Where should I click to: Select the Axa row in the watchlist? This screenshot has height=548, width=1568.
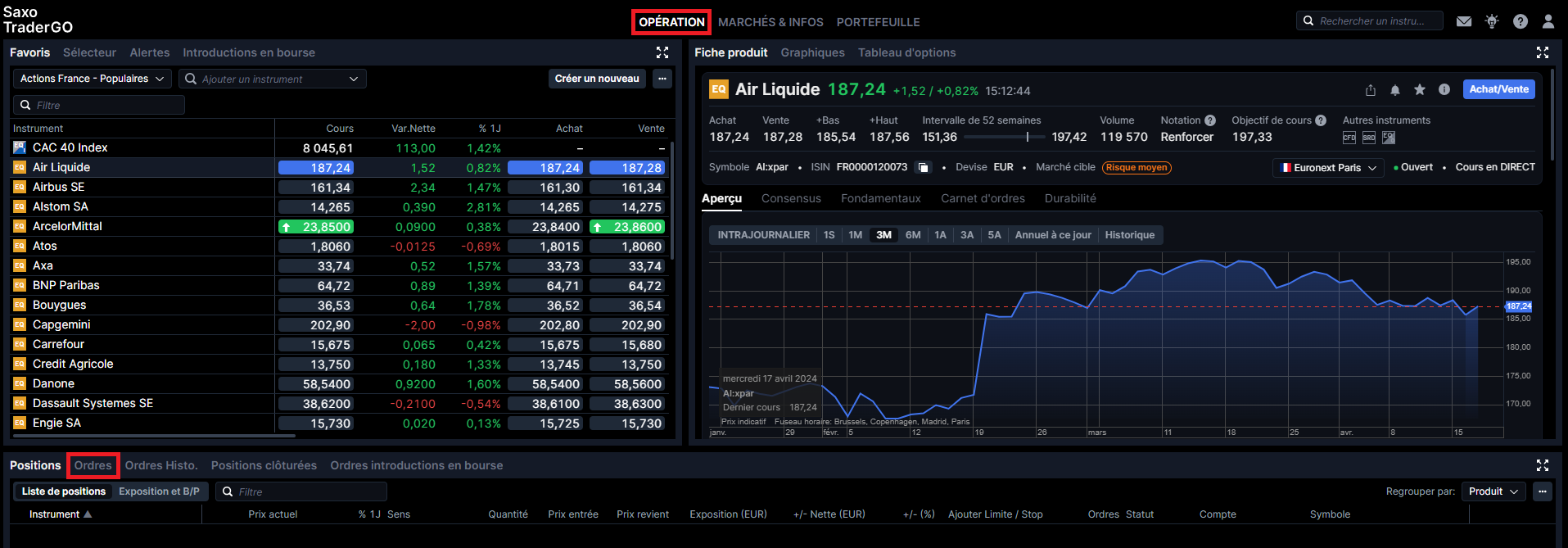(340, 265)
